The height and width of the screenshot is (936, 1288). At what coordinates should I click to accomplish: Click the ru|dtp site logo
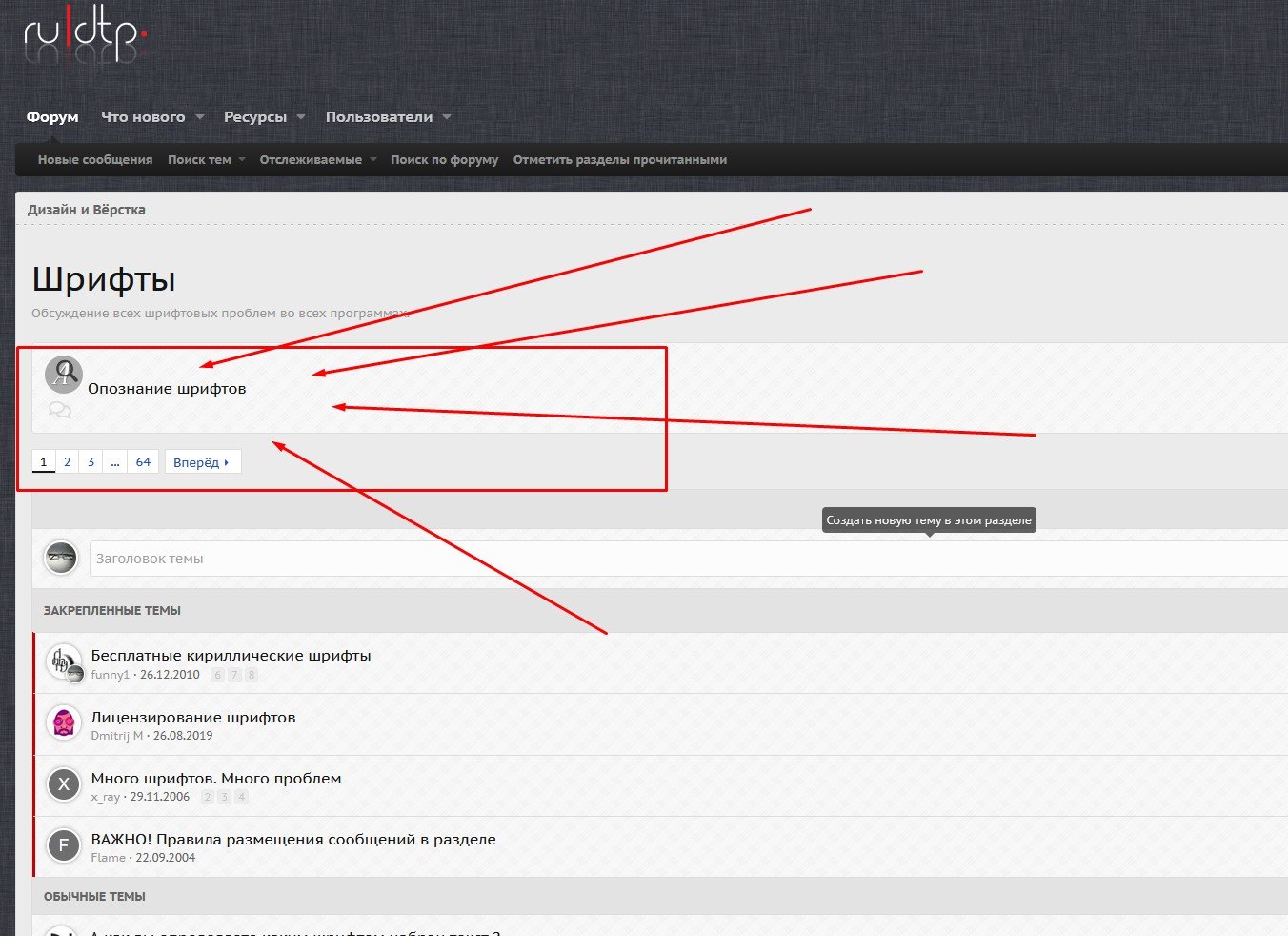pos(86,36)
